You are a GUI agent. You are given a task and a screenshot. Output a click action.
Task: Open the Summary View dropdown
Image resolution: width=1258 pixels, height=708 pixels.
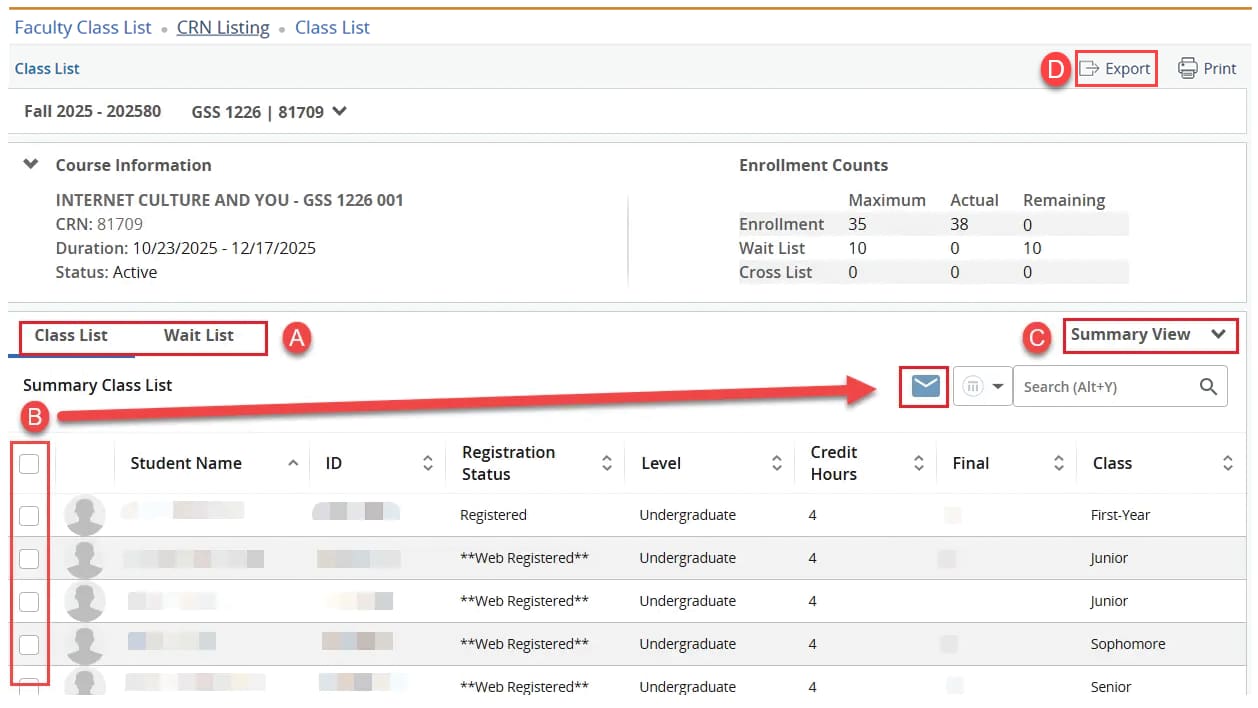pyautogui.click(x=1148, y=335)
